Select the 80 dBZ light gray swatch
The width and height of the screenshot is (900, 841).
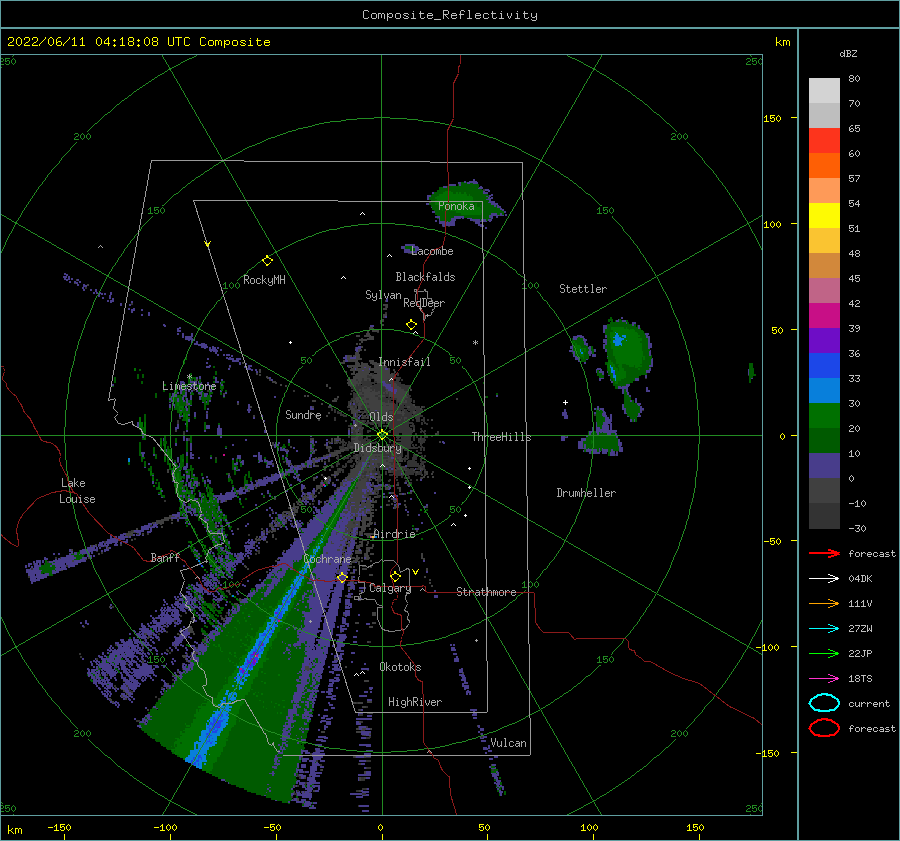(824, 90)
